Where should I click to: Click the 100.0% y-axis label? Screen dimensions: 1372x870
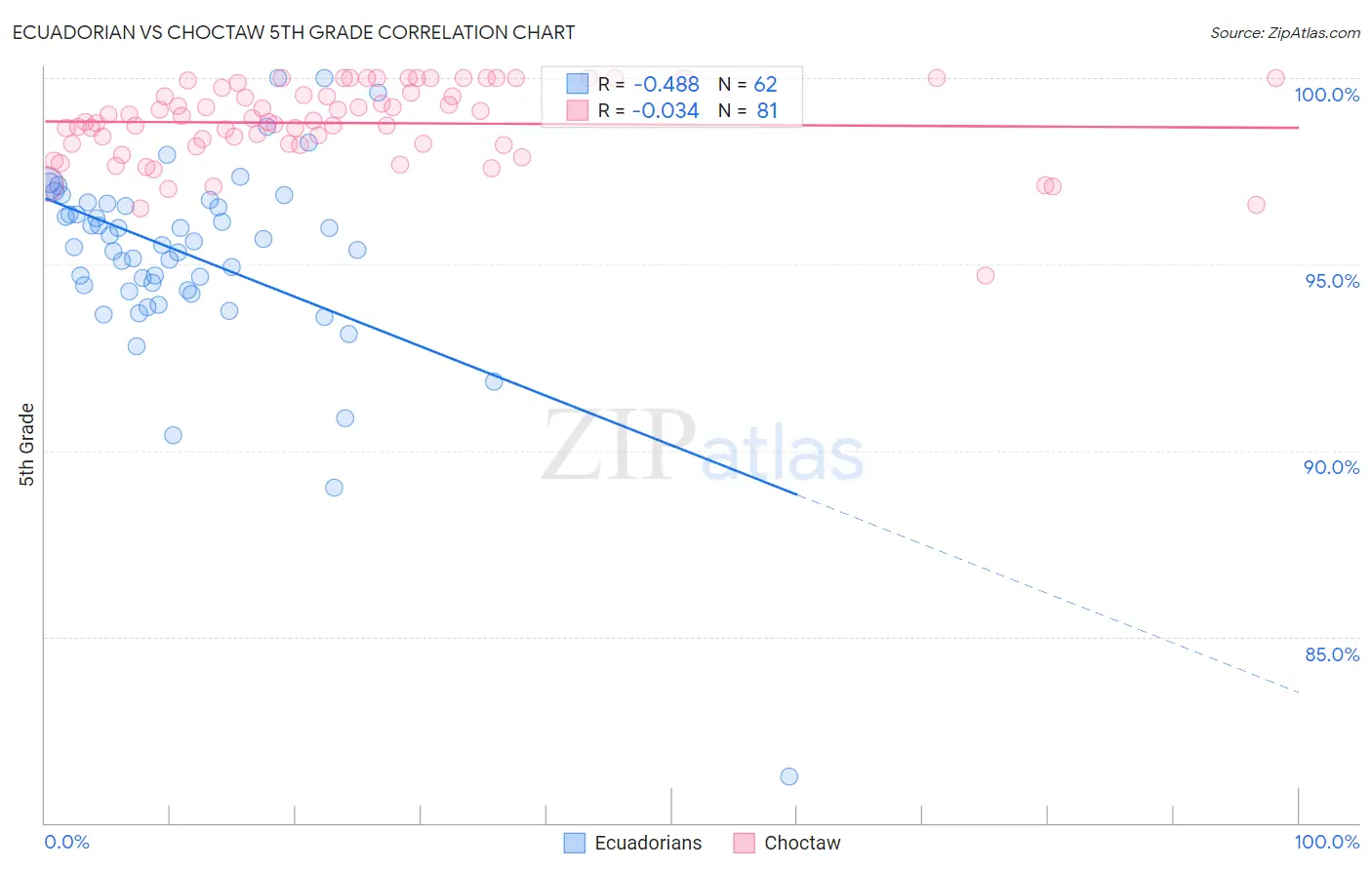(x=1326, y=95)
